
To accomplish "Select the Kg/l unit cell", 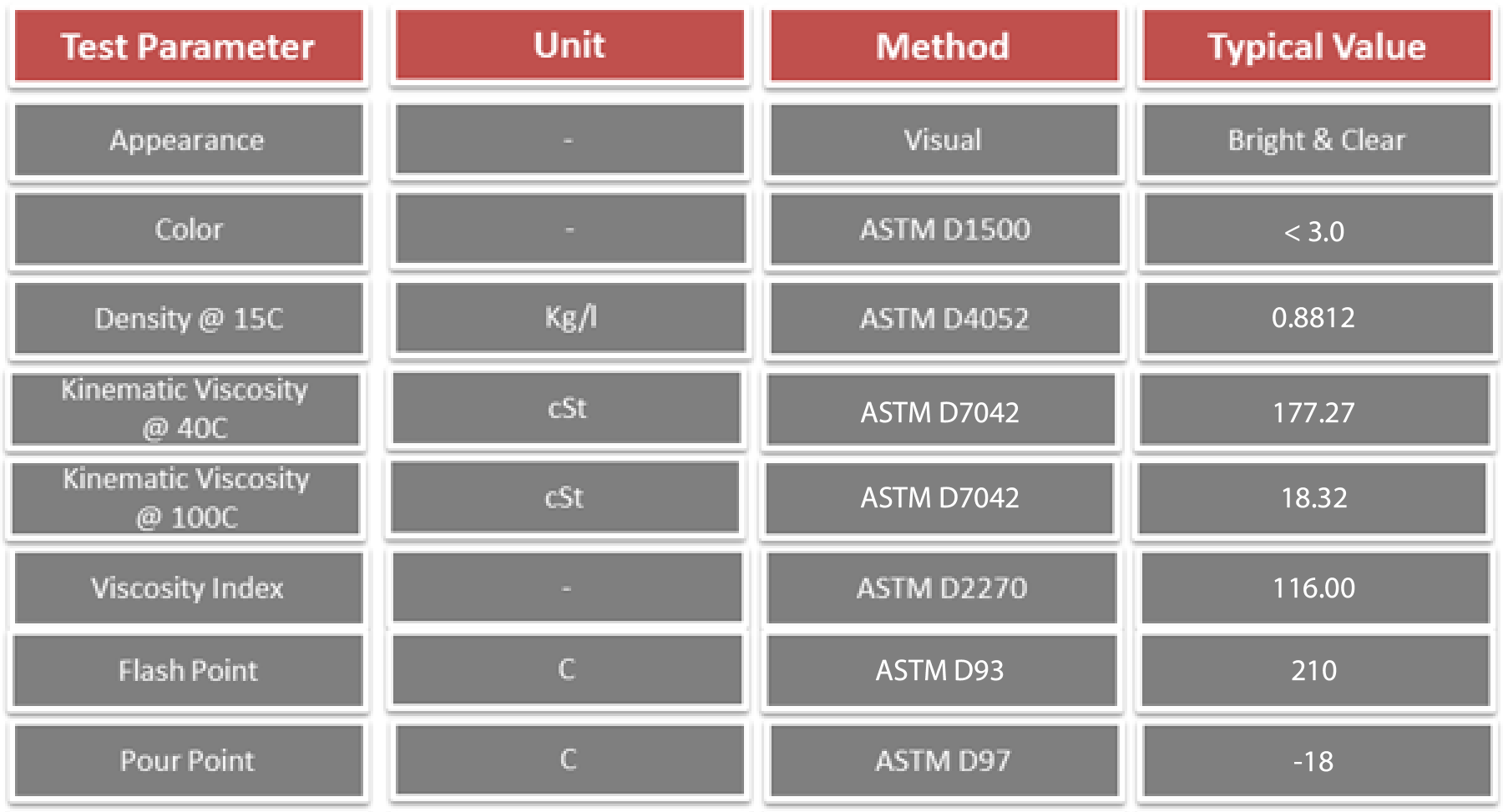I will click(570, 317).
